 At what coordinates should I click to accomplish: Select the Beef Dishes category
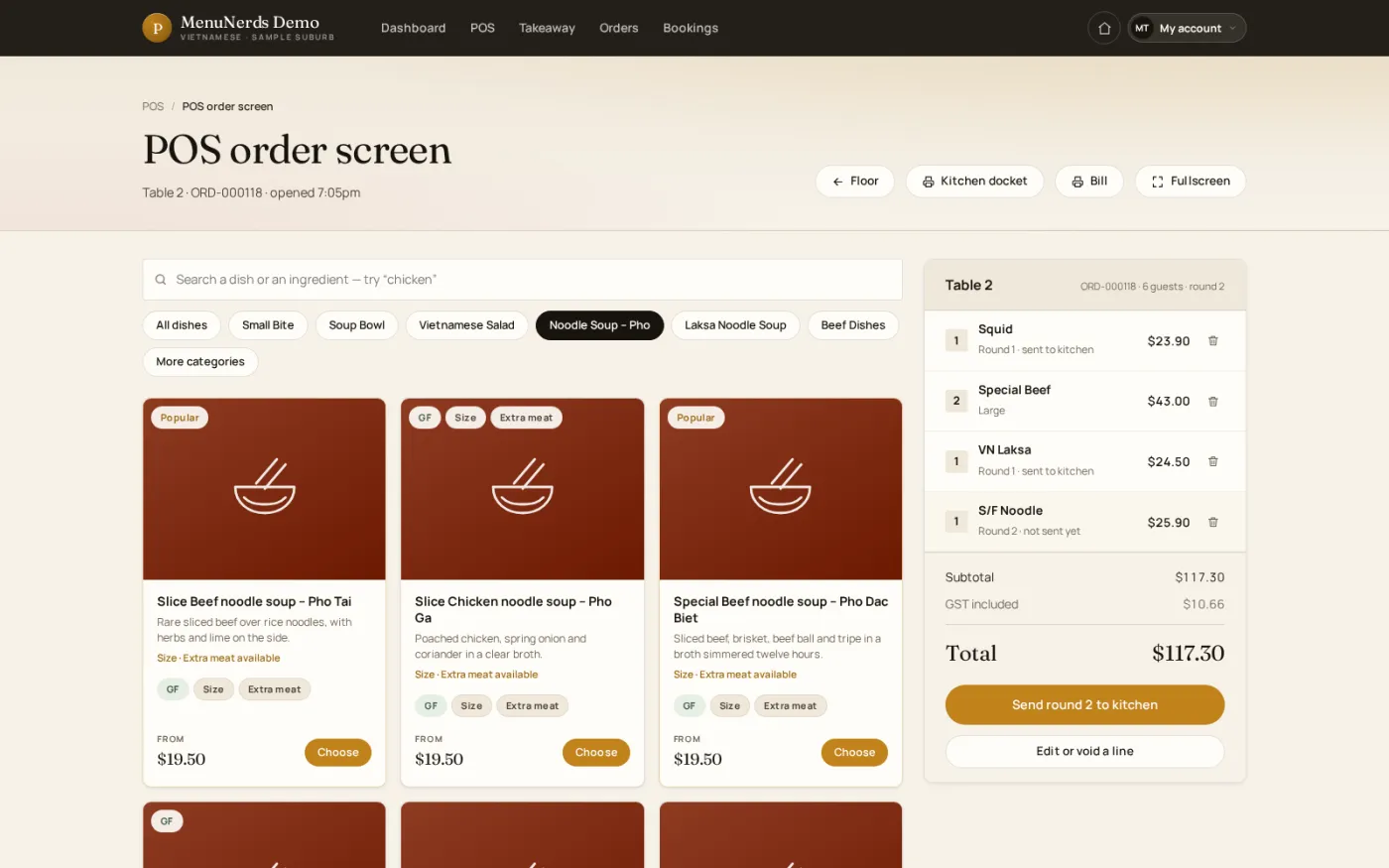point(853,325)
